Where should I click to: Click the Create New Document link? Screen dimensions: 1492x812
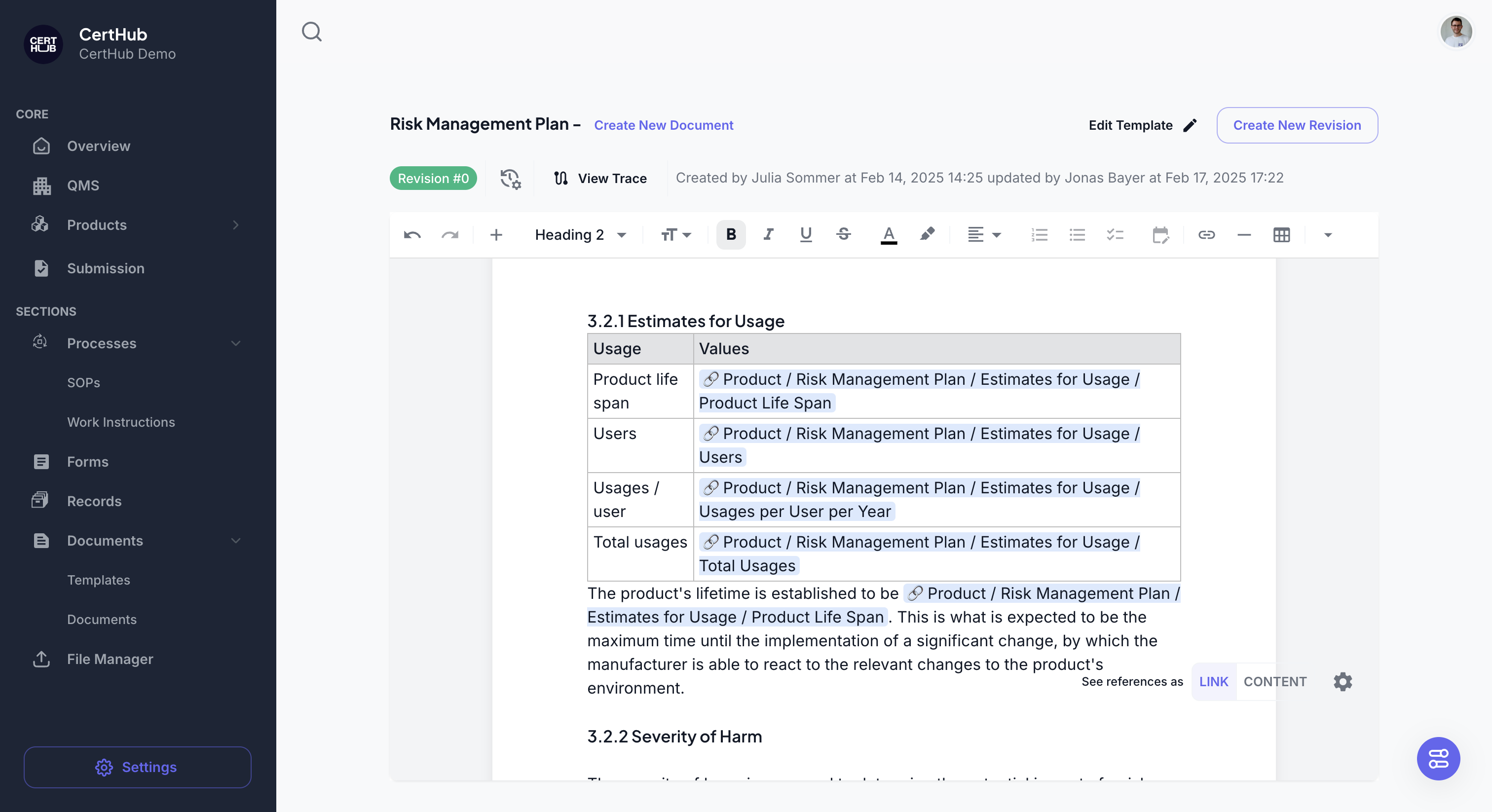click(664, 125)
